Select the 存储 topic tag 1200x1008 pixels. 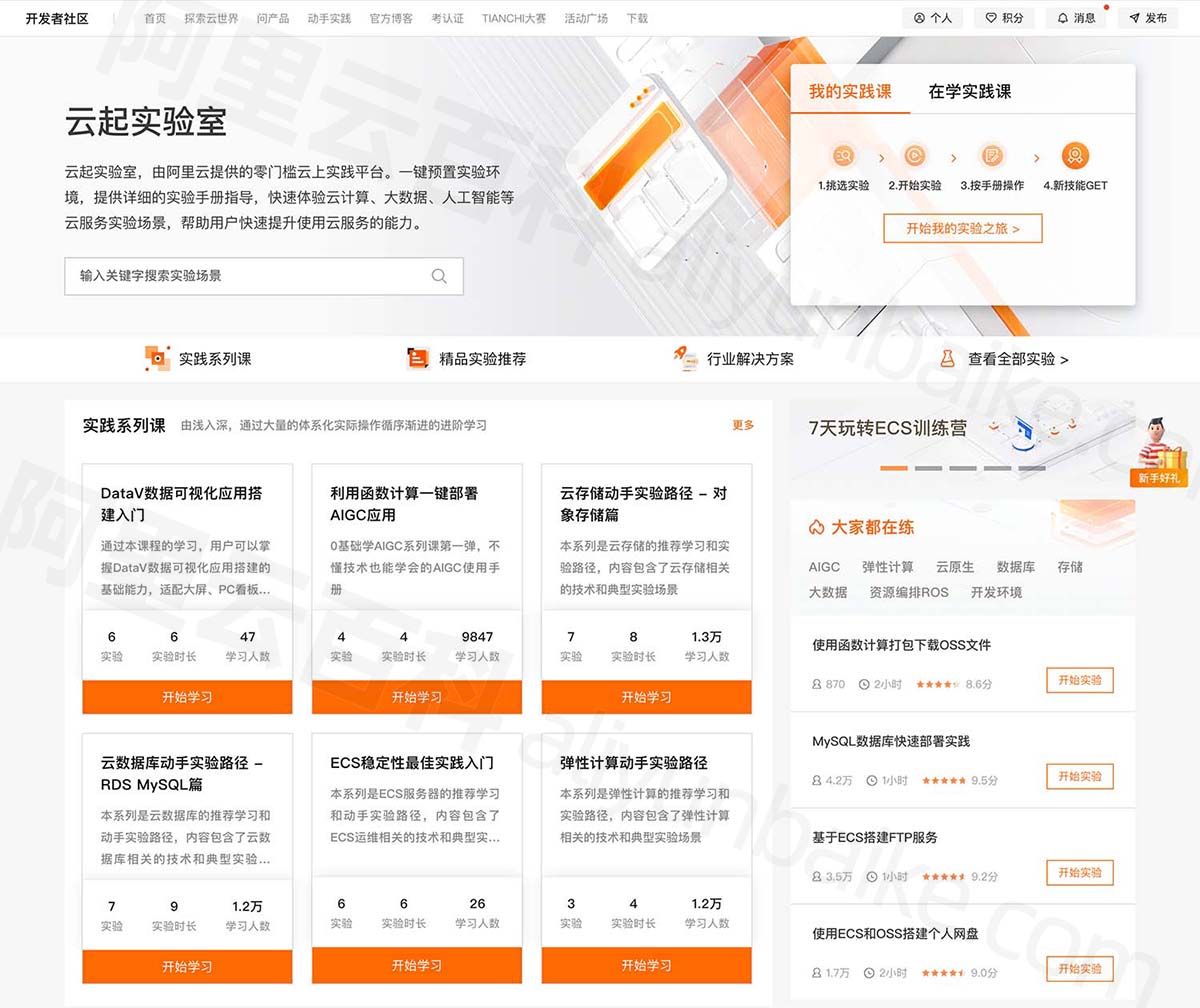pyautogui.click(x=1070, y=567)
